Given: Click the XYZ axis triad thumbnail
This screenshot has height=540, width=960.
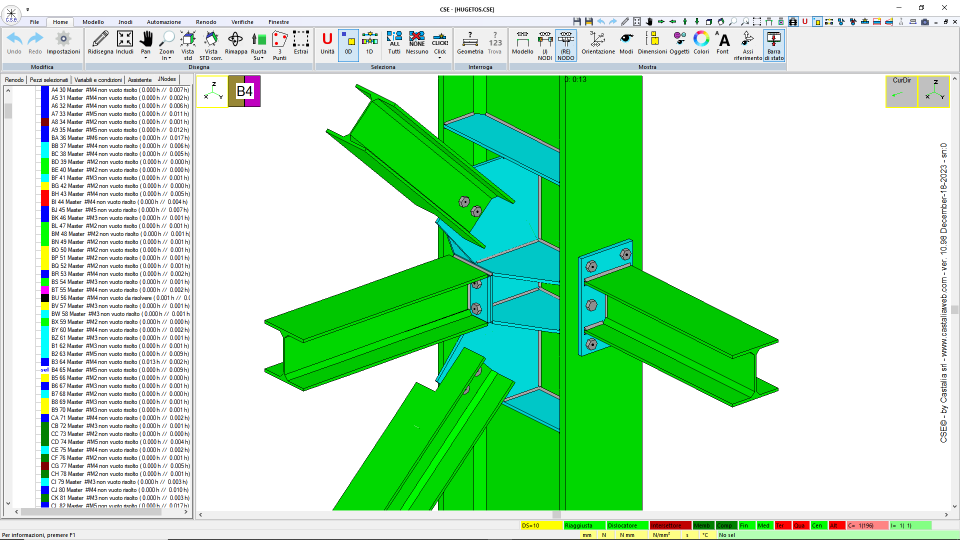Looking at the screenshot, I should click(212, 91).
